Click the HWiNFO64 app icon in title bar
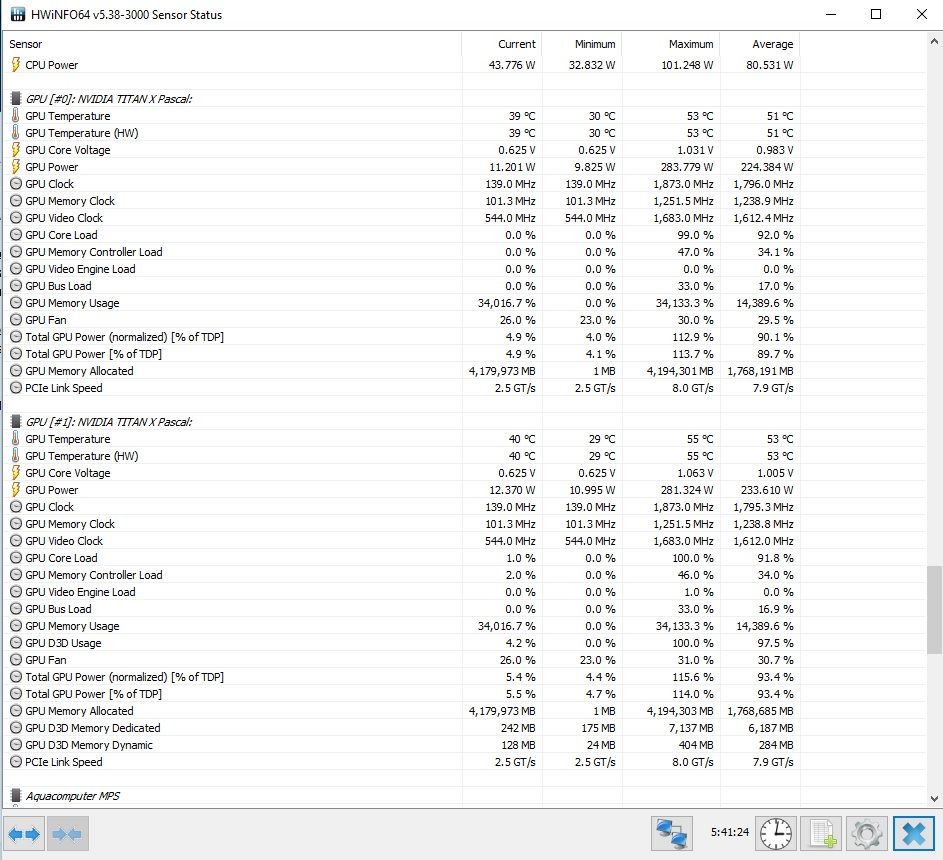This screenshot has height=860, width=943. [18, 14]
